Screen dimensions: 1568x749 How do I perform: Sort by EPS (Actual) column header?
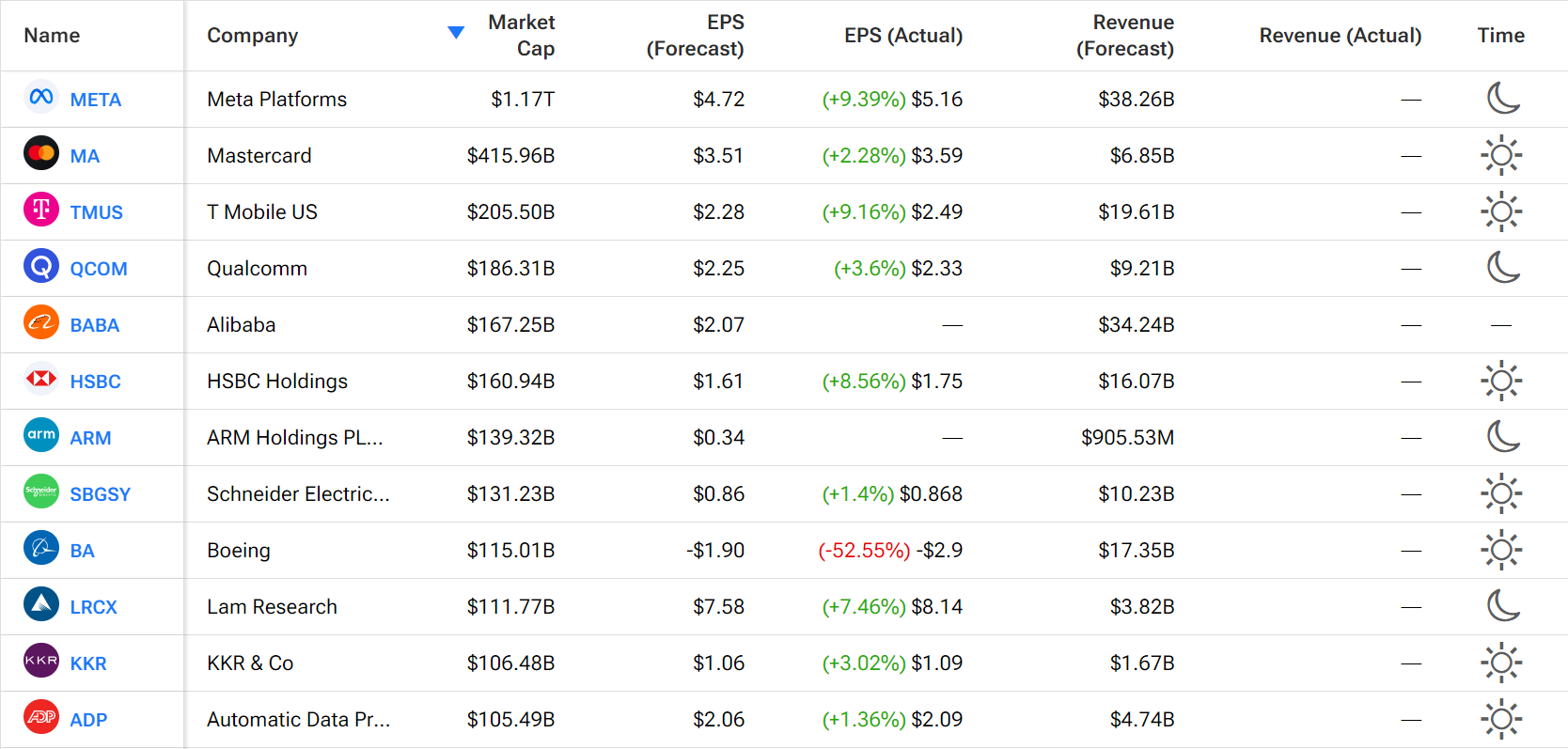[x=903, y=36]
